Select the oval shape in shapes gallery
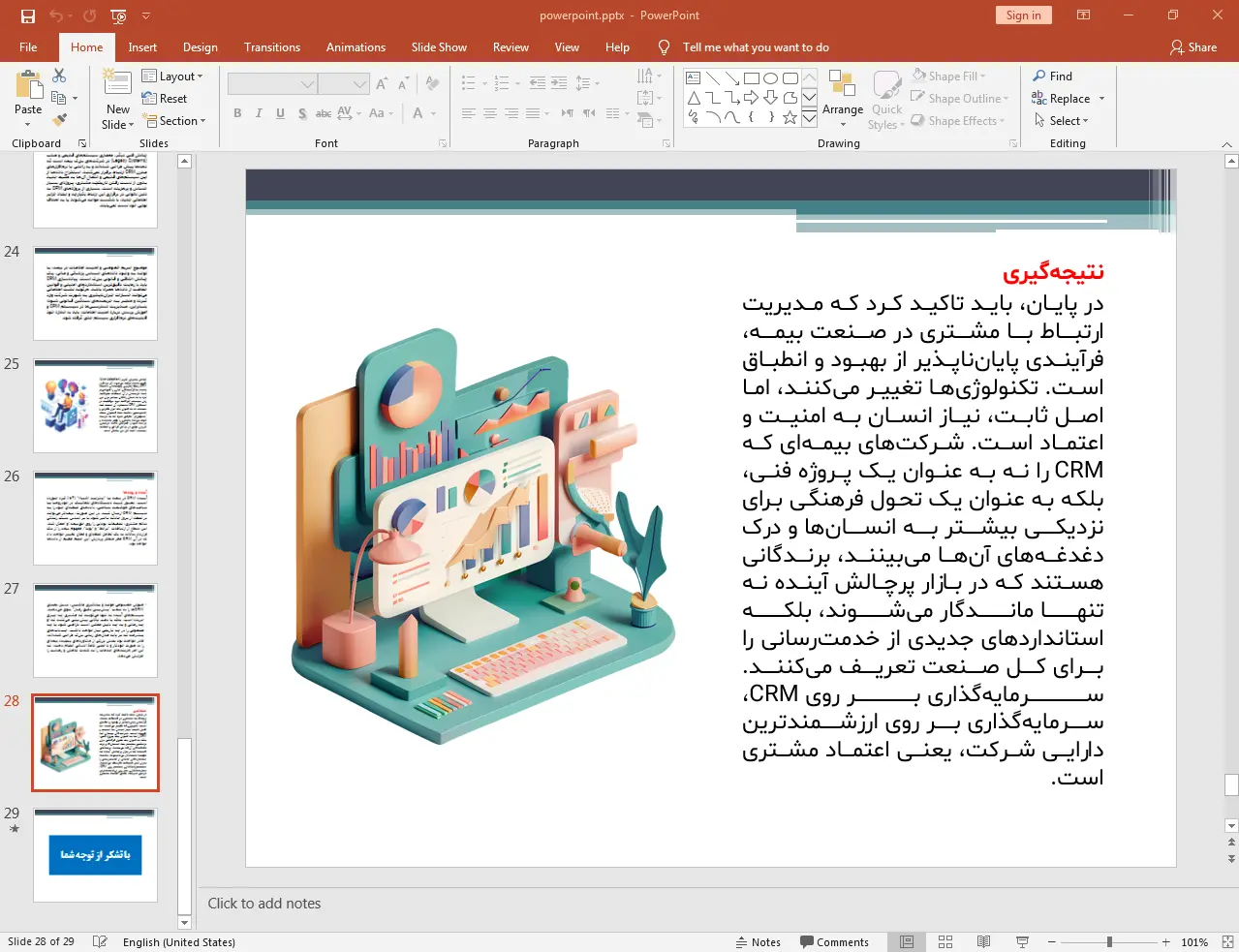The width and height of the screenshot is (1239, 952). [x=770, y=78]
